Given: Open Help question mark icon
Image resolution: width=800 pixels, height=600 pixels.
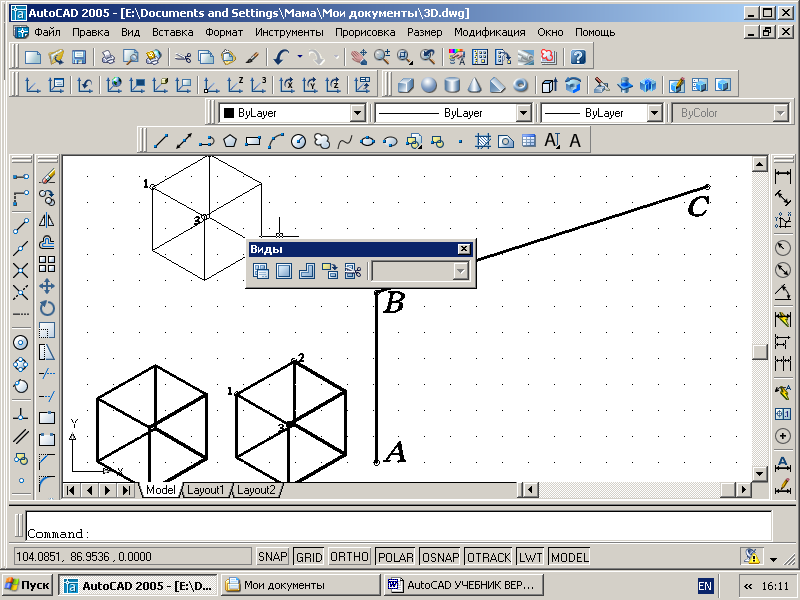Looking at the screenshot, I should tap(578, 57).
